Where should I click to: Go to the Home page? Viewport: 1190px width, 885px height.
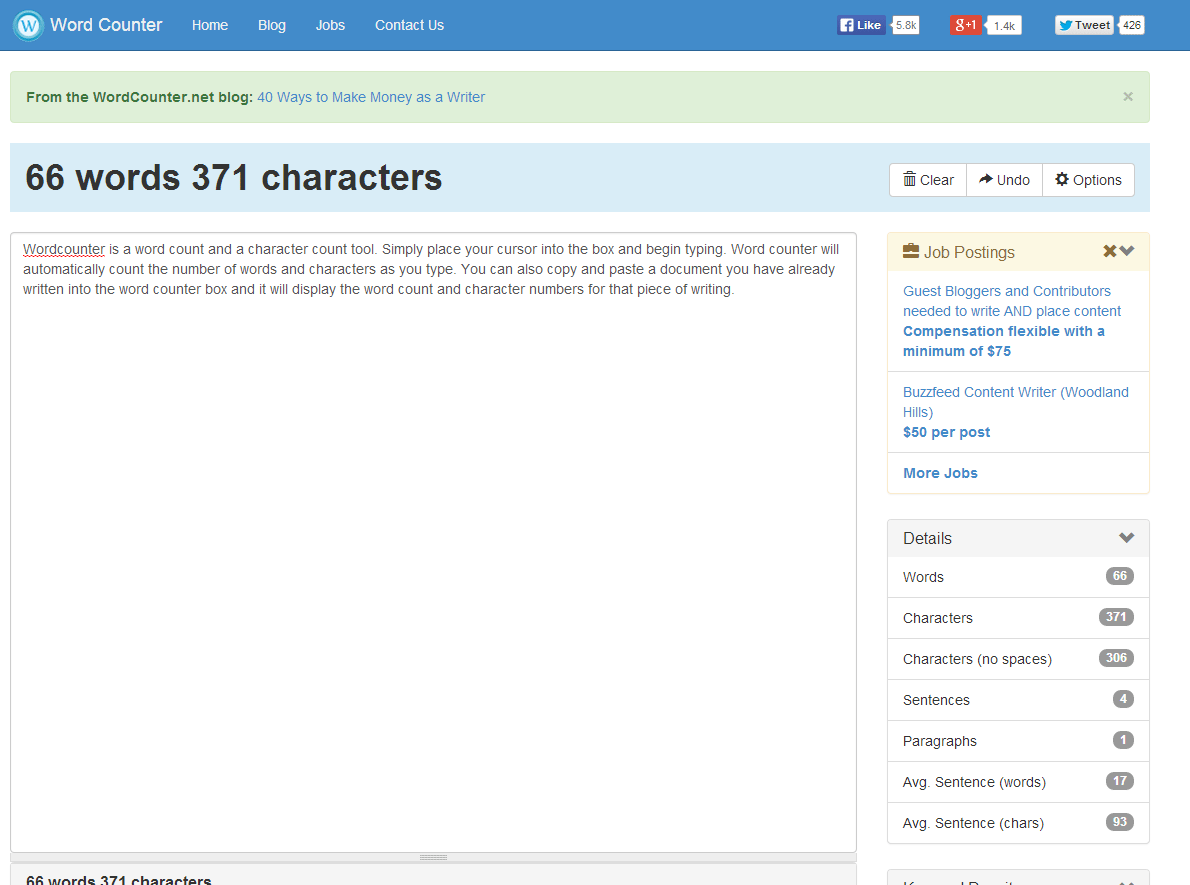click(x=209, y=25)
